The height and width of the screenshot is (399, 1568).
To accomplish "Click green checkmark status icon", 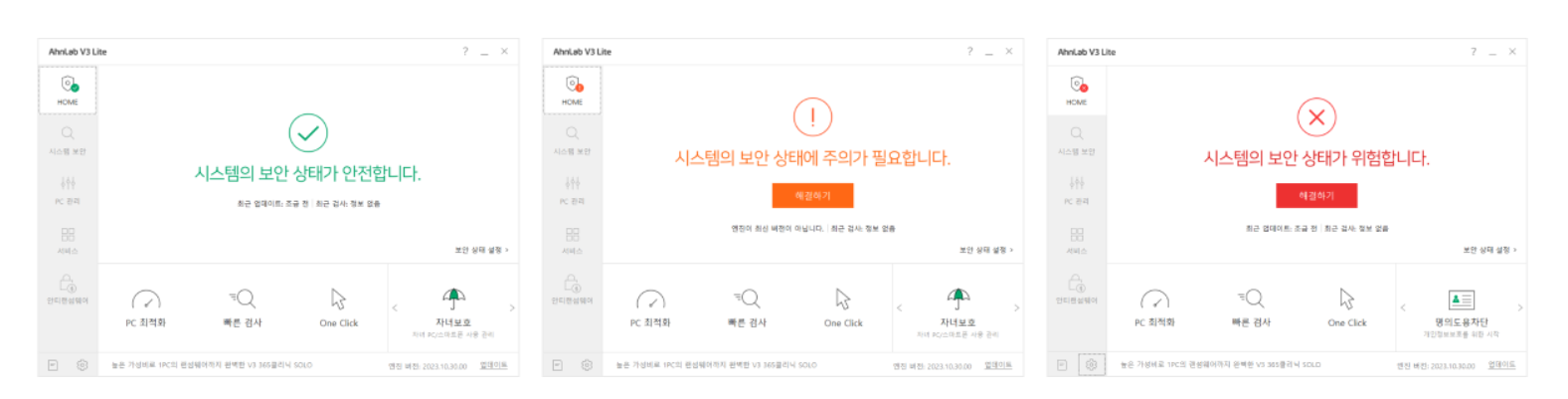I will click(x=308, y=133).
